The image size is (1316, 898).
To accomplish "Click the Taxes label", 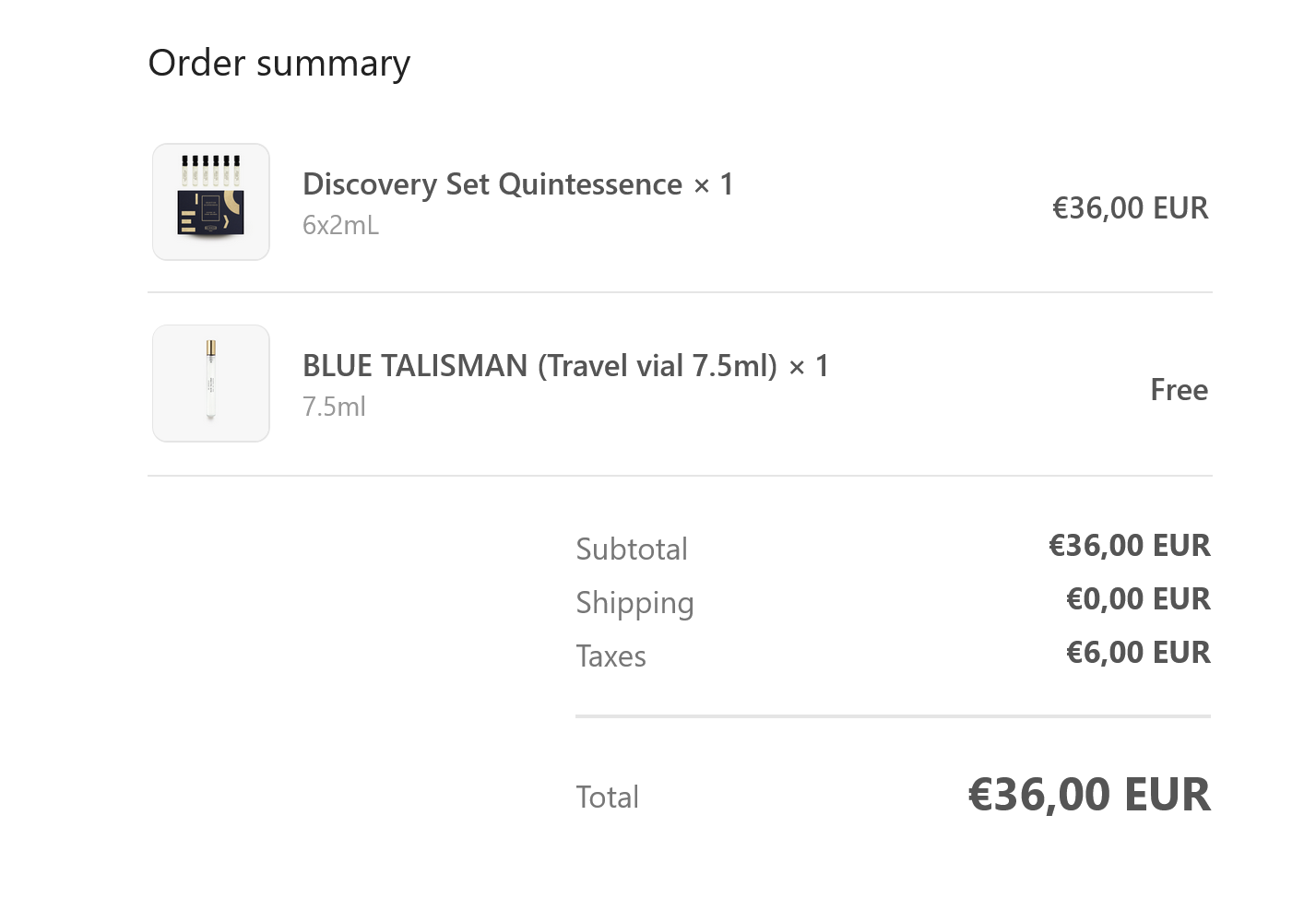I will click(x=611, y=656).
